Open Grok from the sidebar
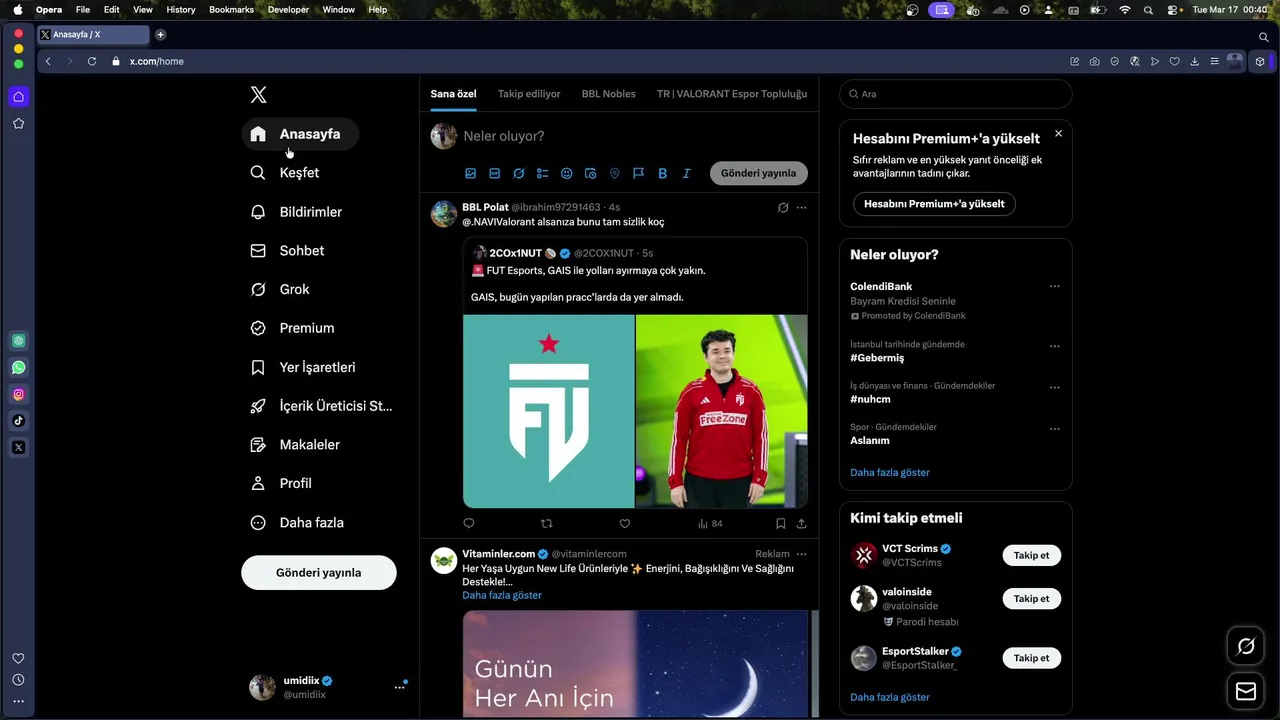 pos(280,289)
